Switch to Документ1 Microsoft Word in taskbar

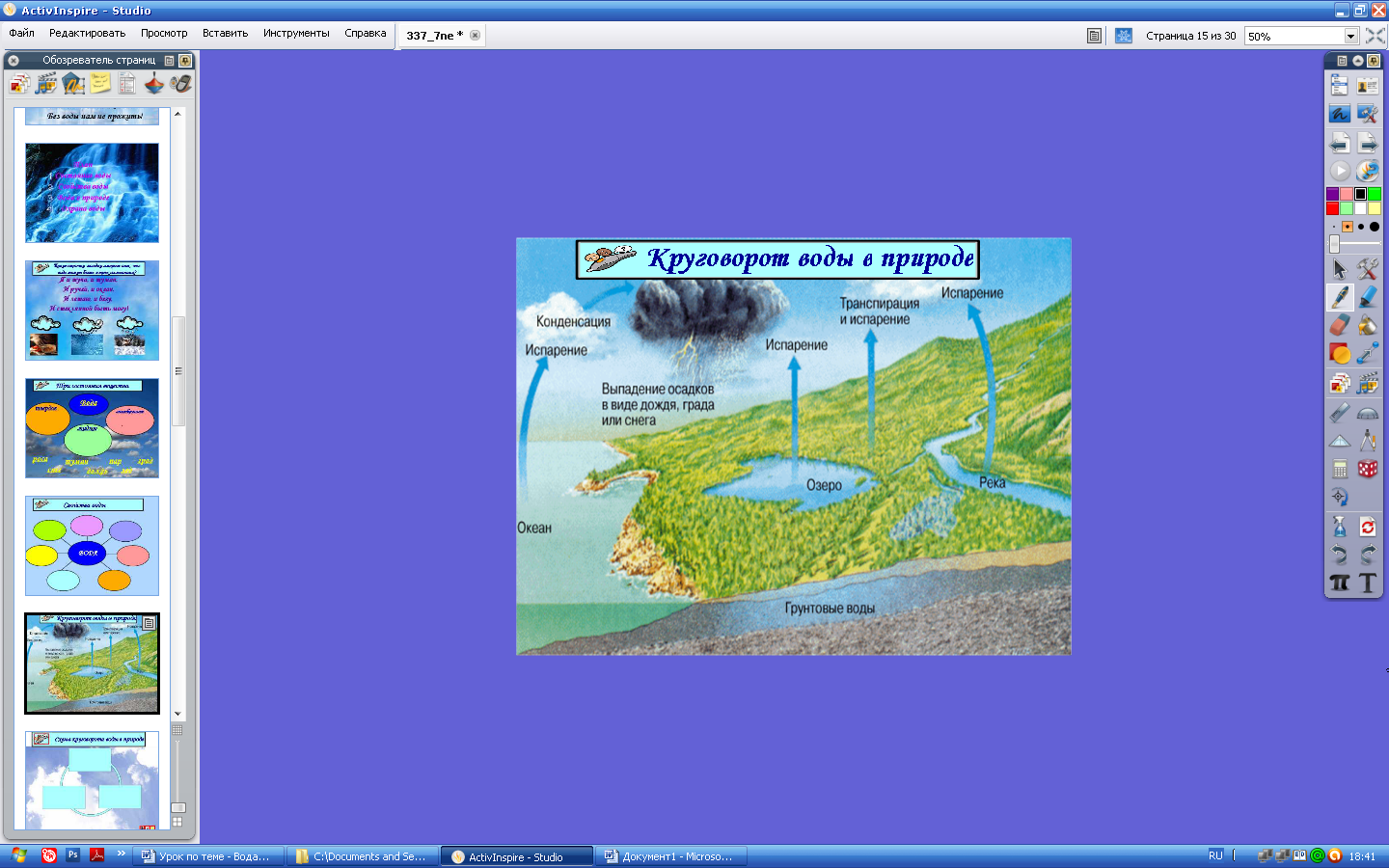click(x=669, y=856)
